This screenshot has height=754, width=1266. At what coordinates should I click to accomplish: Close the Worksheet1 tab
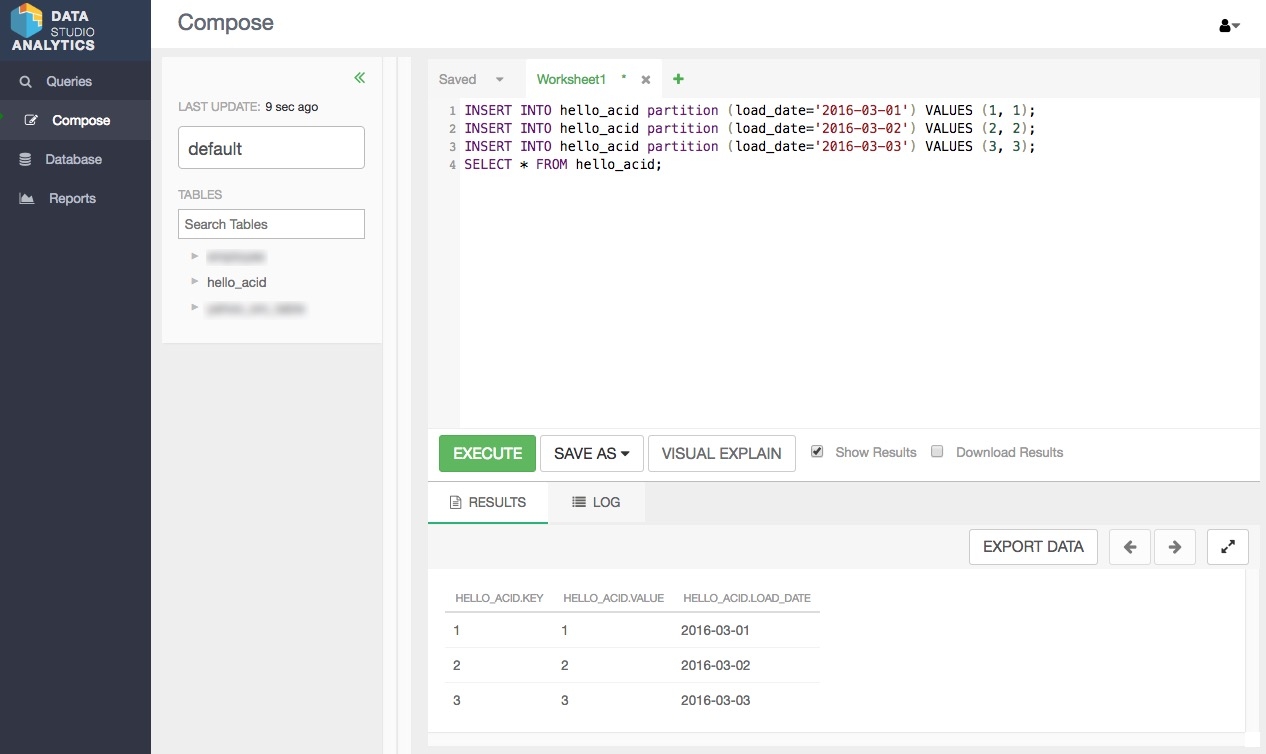tap(646, 80)
